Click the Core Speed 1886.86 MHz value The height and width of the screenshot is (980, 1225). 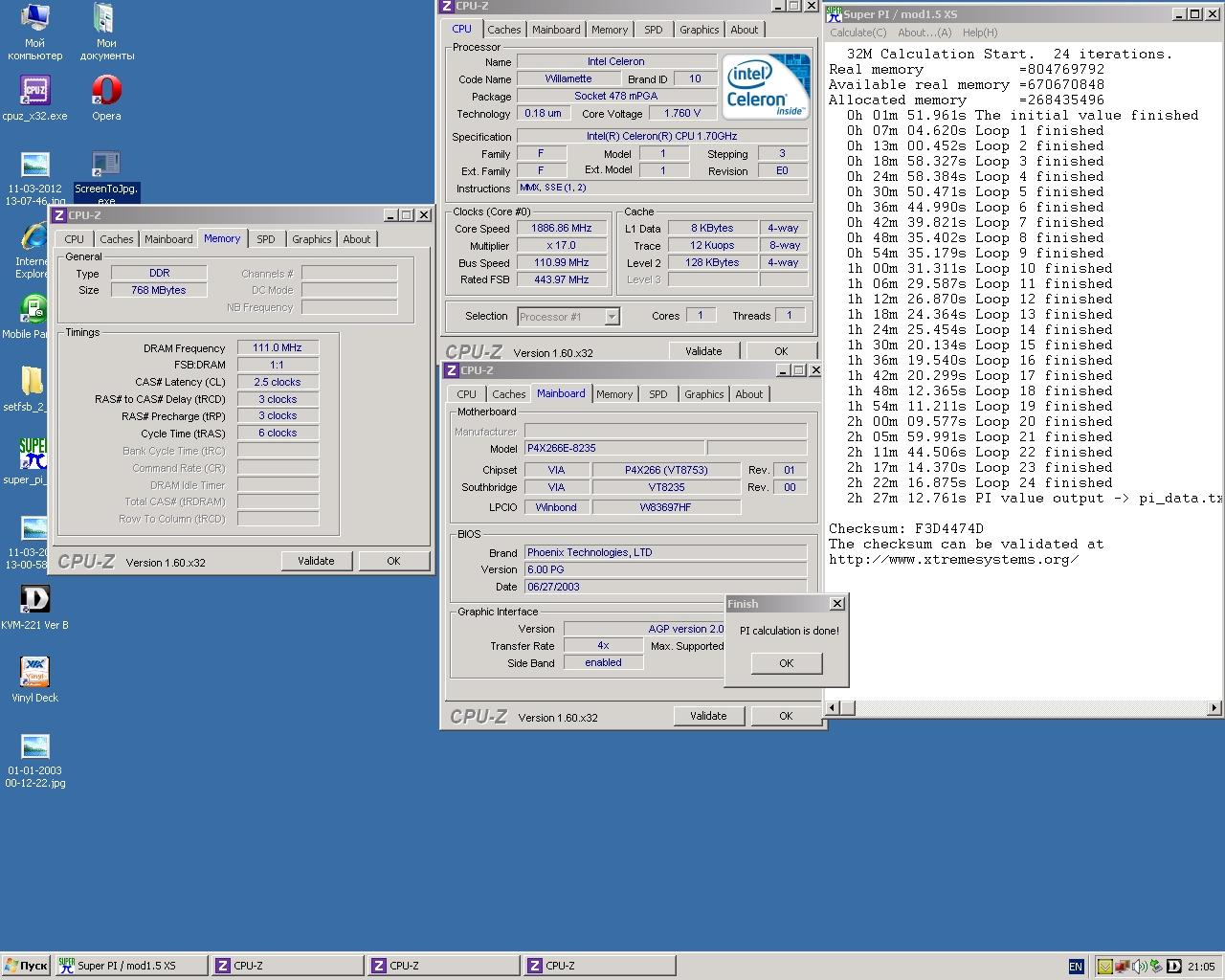pos(562,229)
